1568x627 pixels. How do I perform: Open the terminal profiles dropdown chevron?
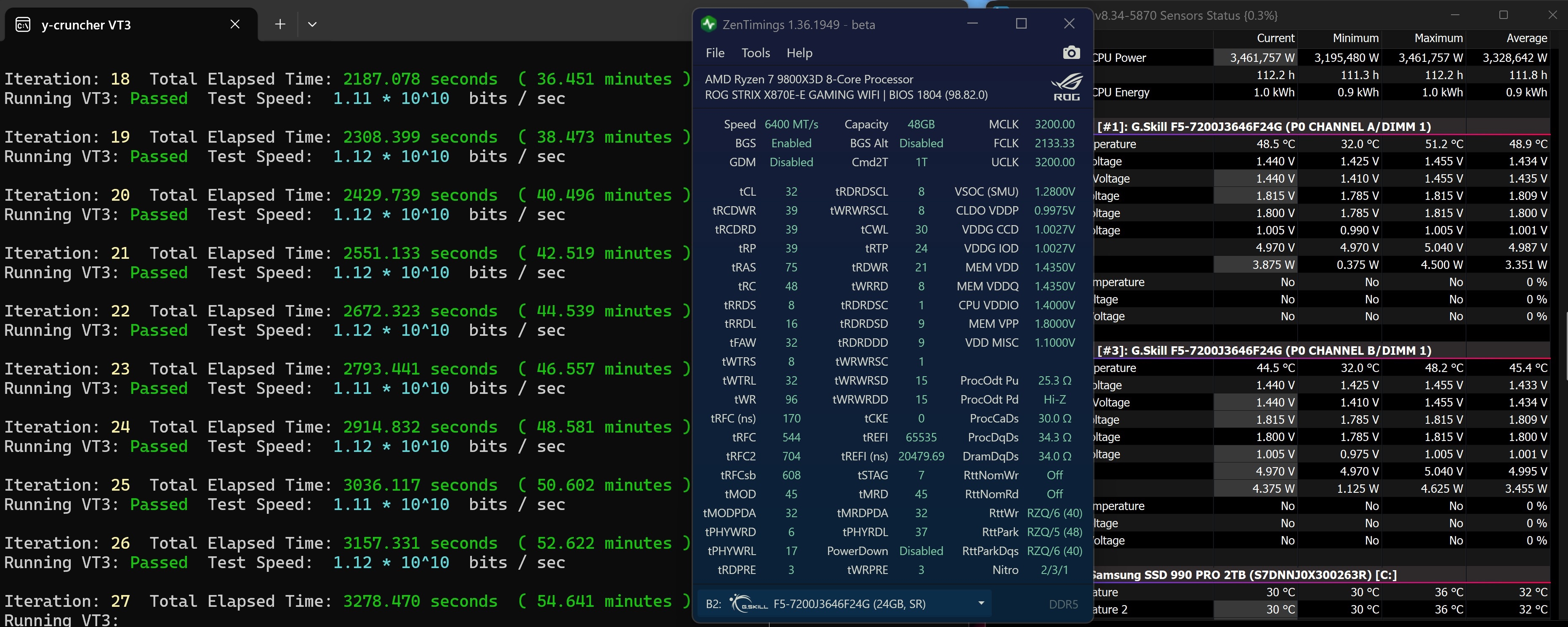(312, 24)
